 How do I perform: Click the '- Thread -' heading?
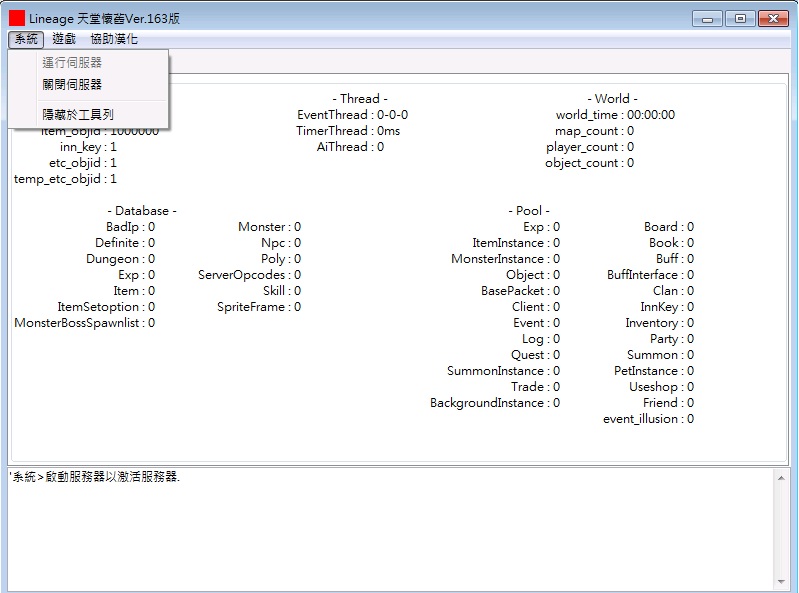(360, 98)
